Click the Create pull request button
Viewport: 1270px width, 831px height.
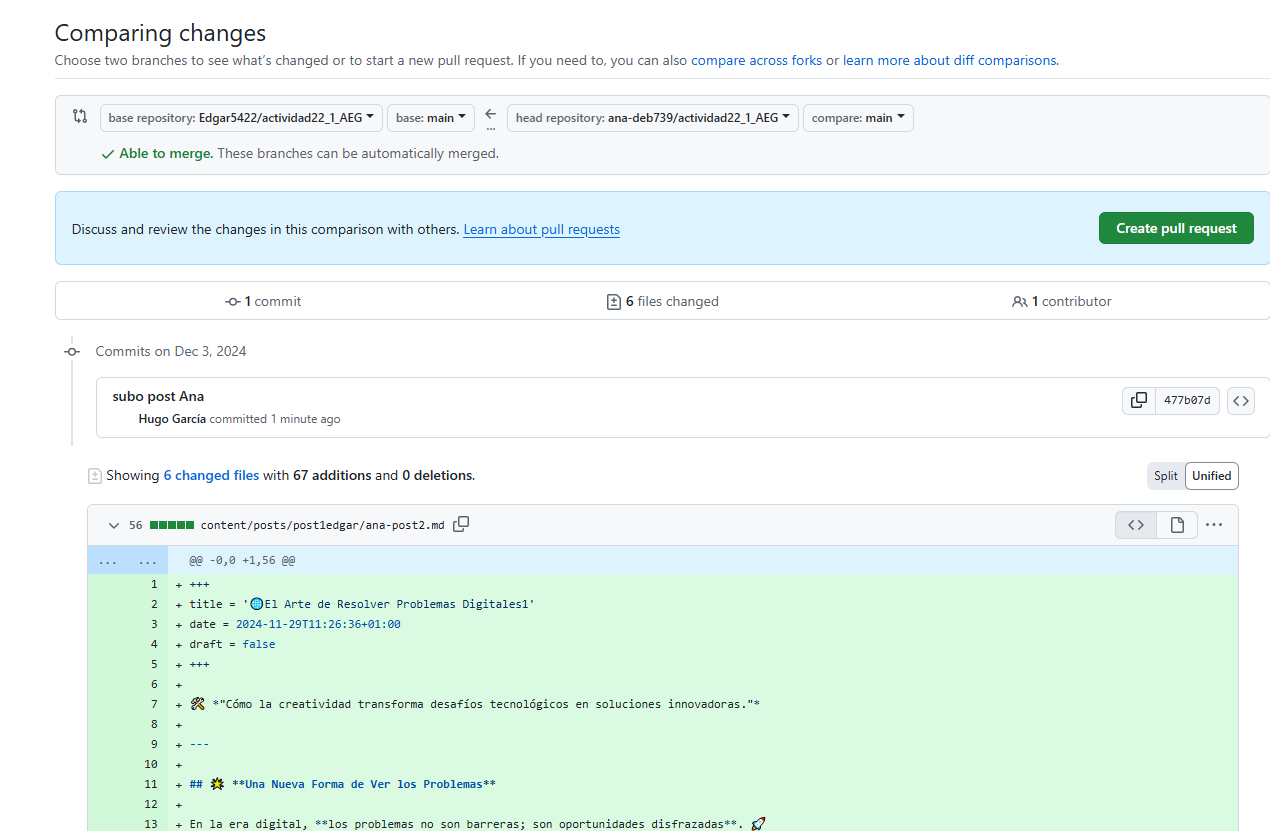coord(1175,228)
